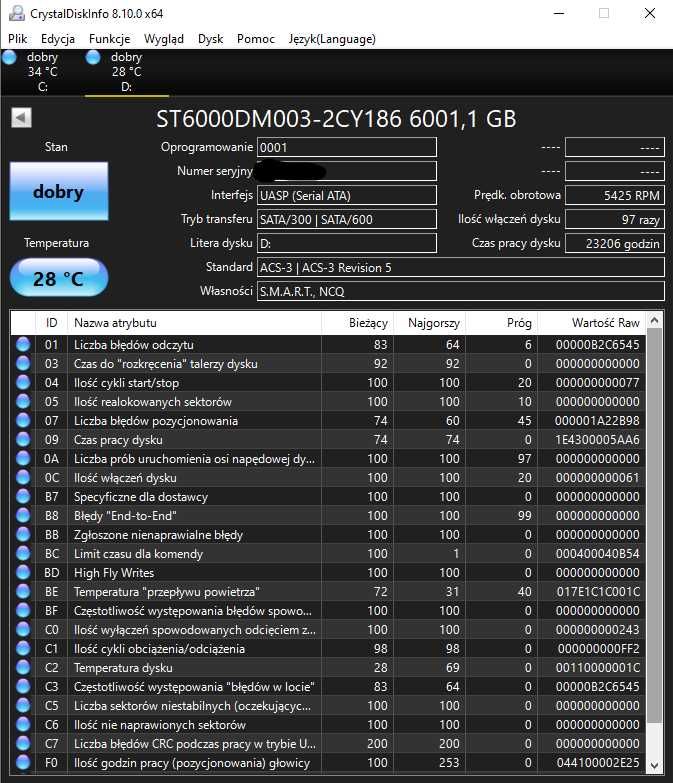Click status orb of attribute C2 row
The image size is (673, 783).
(23, 667)
